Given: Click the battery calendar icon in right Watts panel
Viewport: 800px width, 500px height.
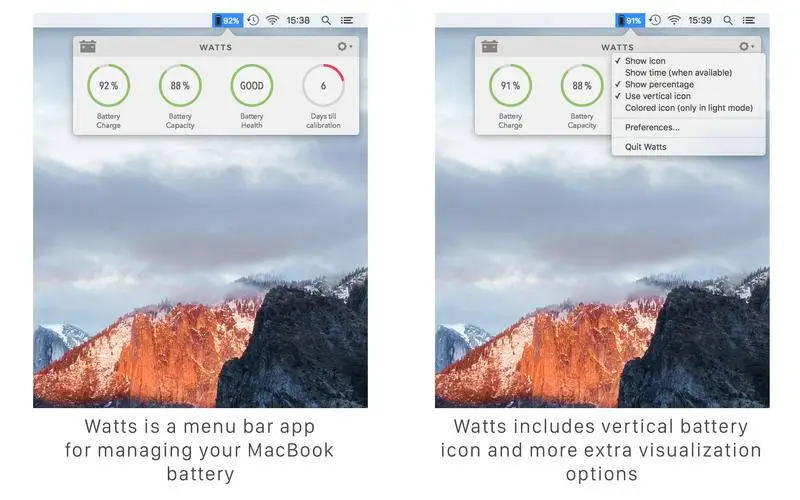Looking at the screenshot, I should [490, 46].
